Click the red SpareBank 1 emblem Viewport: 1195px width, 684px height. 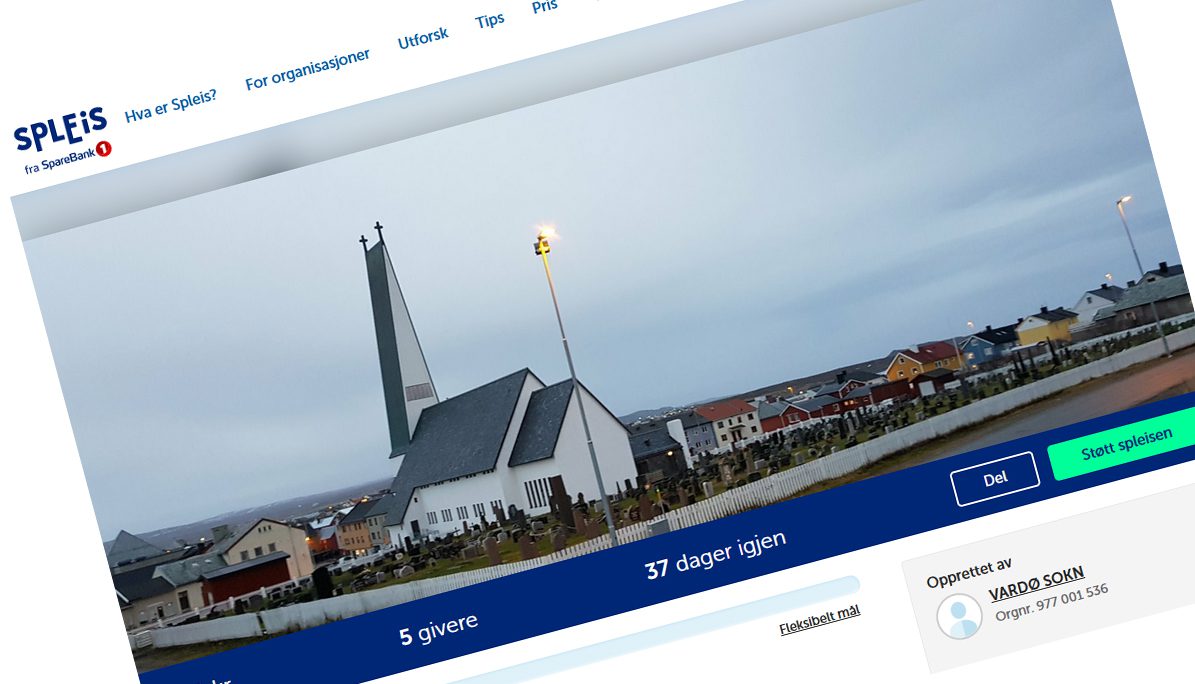click(103, 149)
